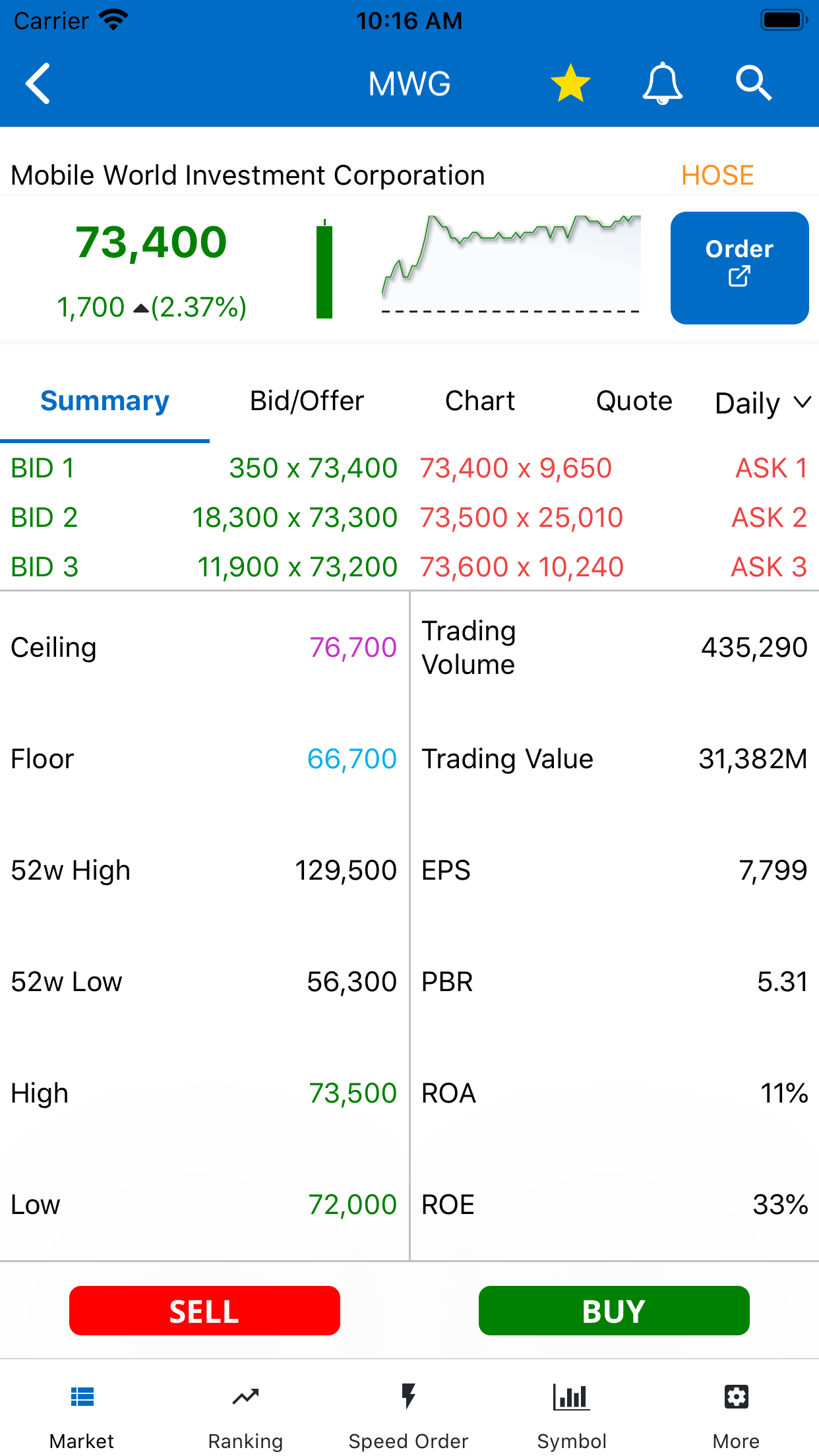This screenshot has width=819, height=1456.
Task: Open the Bid/Offer tab
Action: click(x=307, y=402)
